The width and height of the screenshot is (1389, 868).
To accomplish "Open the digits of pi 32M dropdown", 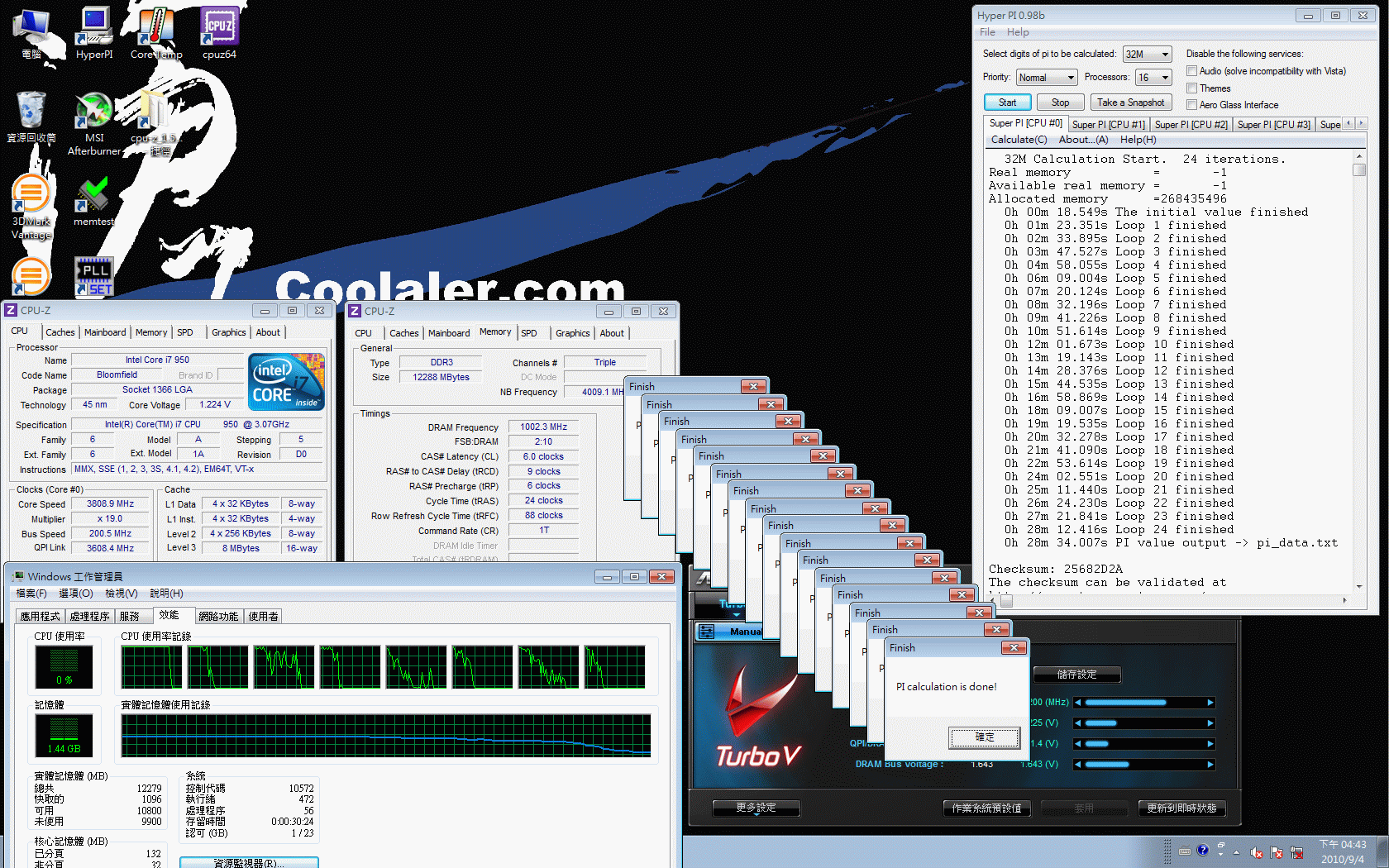I will click(x=1148, y=55).
